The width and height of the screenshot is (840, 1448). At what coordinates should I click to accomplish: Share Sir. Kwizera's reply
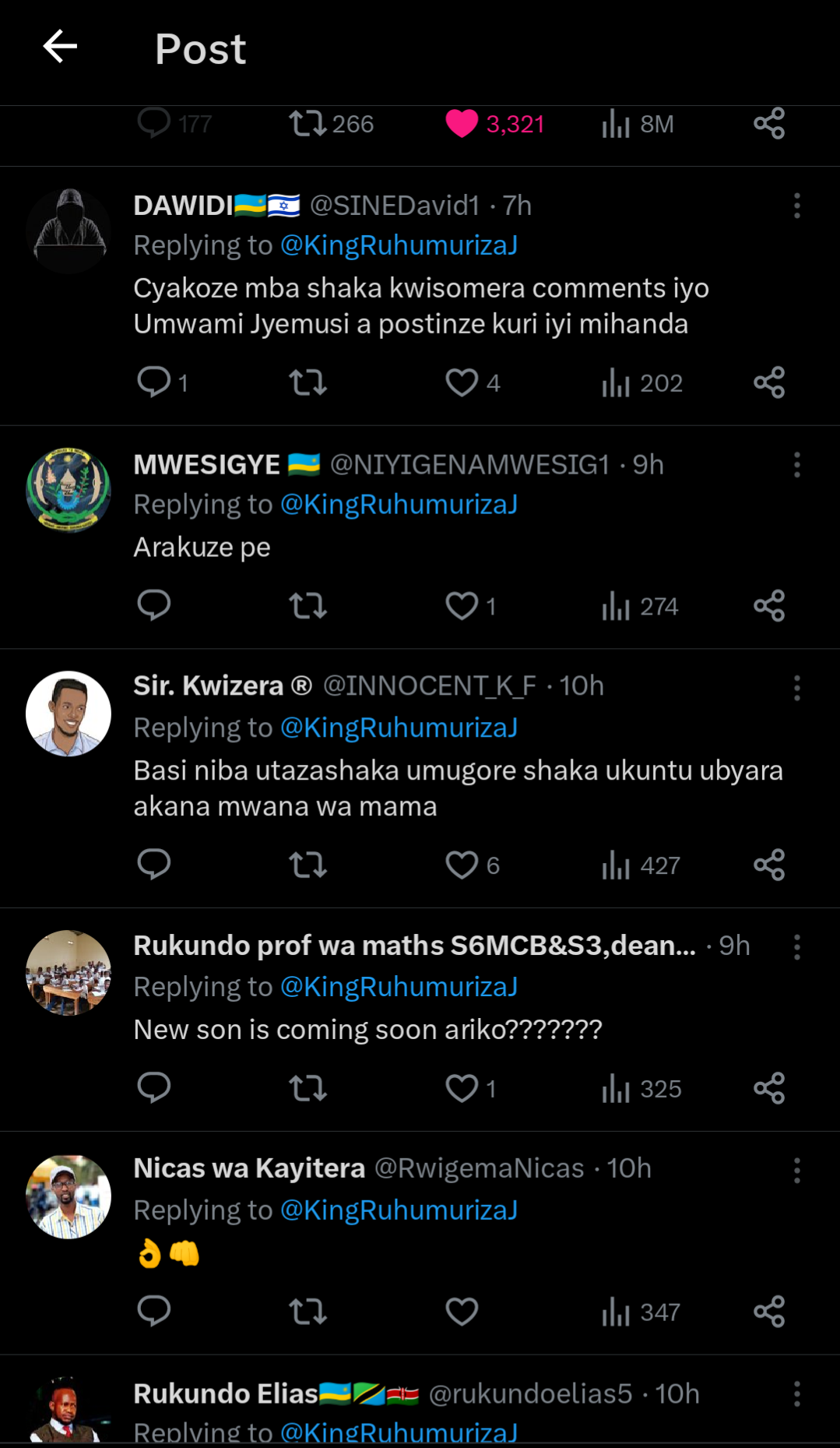[x=768, y=865]
